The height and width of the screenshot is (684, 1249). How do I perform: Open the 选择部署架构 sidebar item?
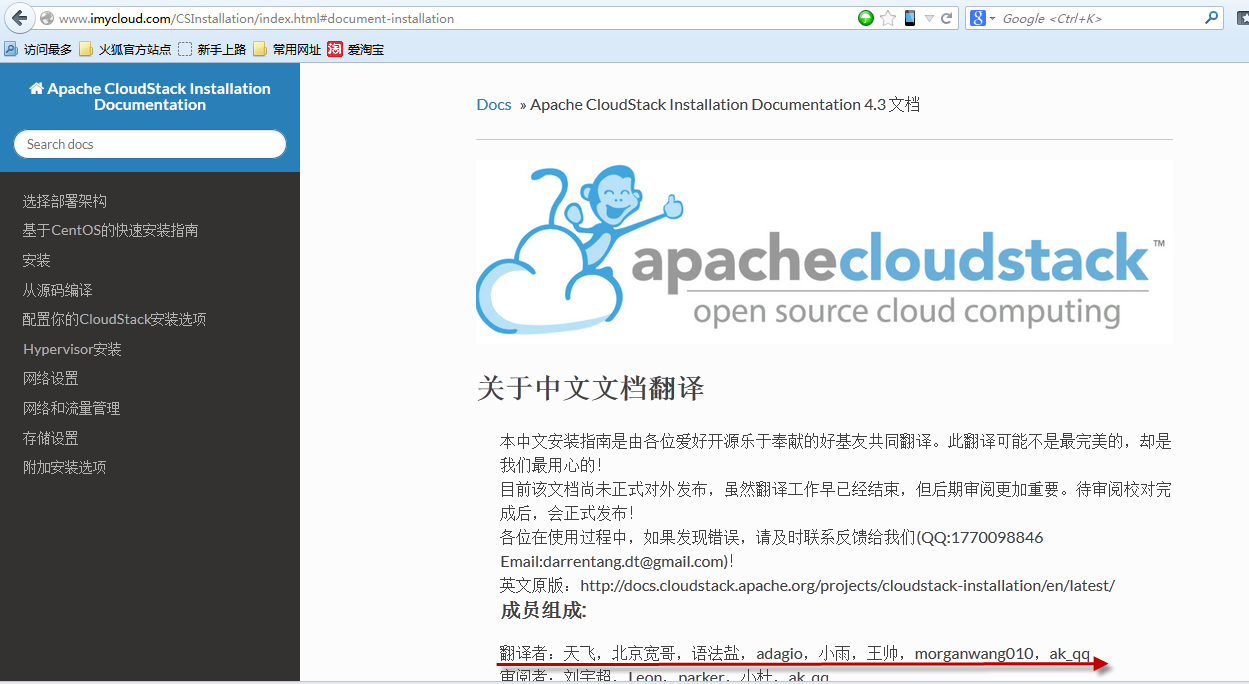(65, 201)
